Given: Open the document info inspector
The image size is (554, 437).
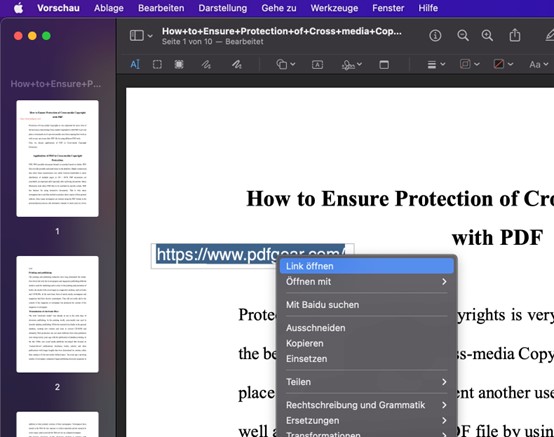Looking at the screenshot, I should [435, 35].
